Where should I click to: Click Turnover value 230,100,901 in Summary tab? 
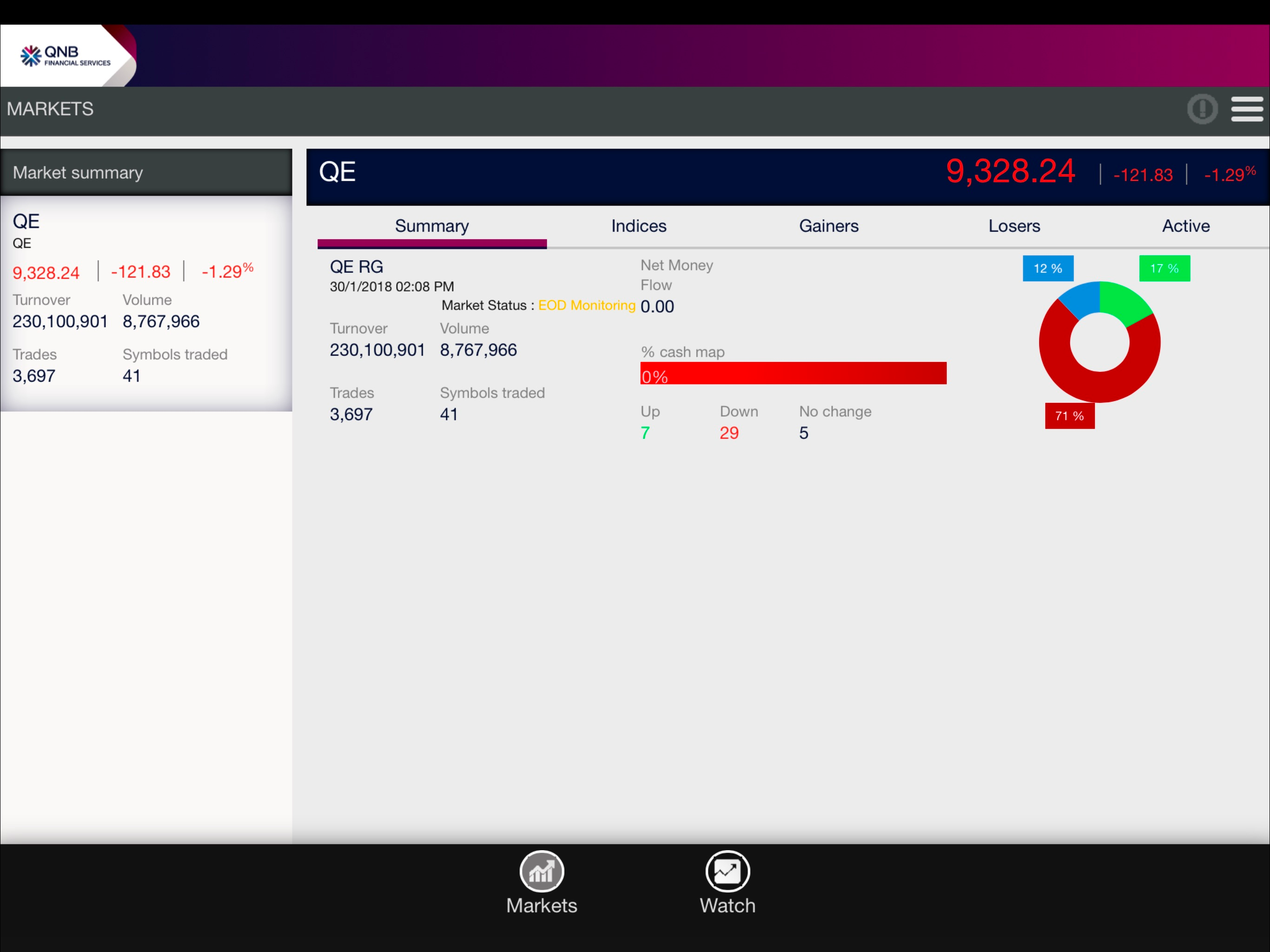coord(377,350)
